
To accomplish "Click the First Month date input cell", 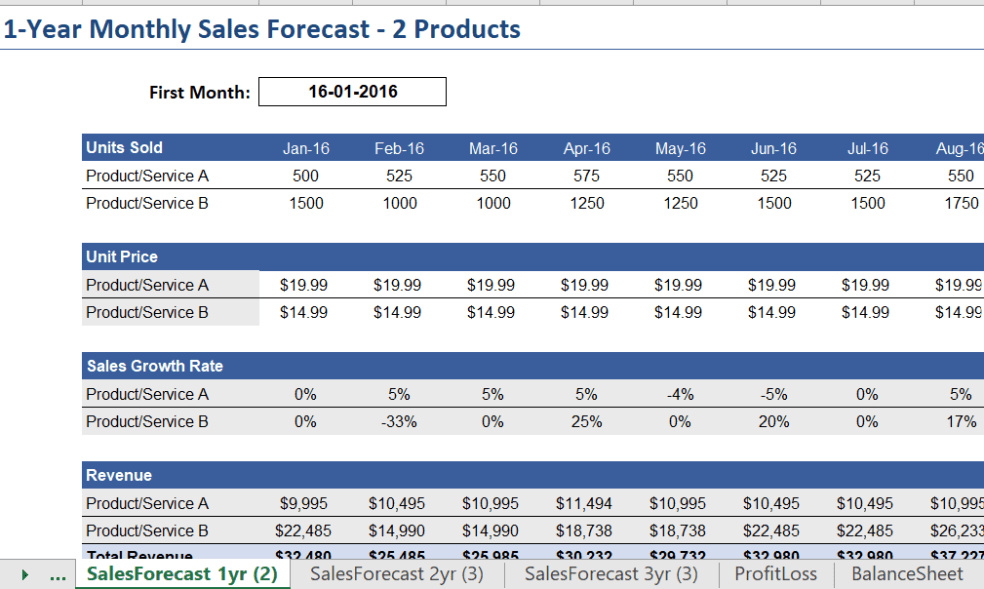I will 352,91.
